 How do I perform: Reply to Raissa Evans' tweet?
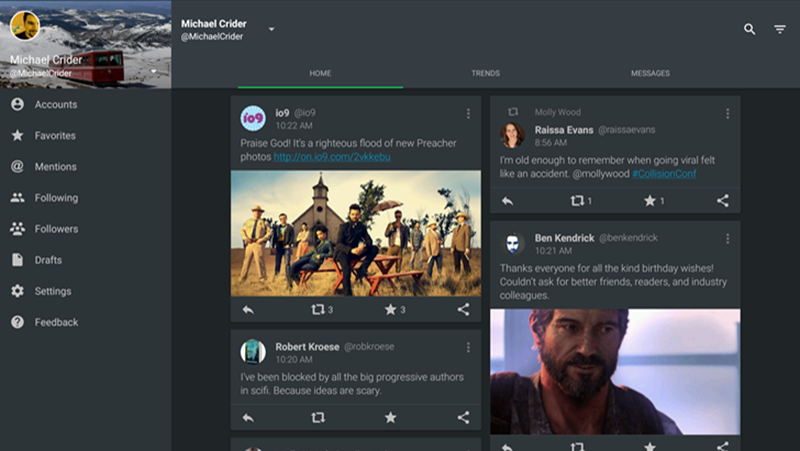[x=507, y=201]
